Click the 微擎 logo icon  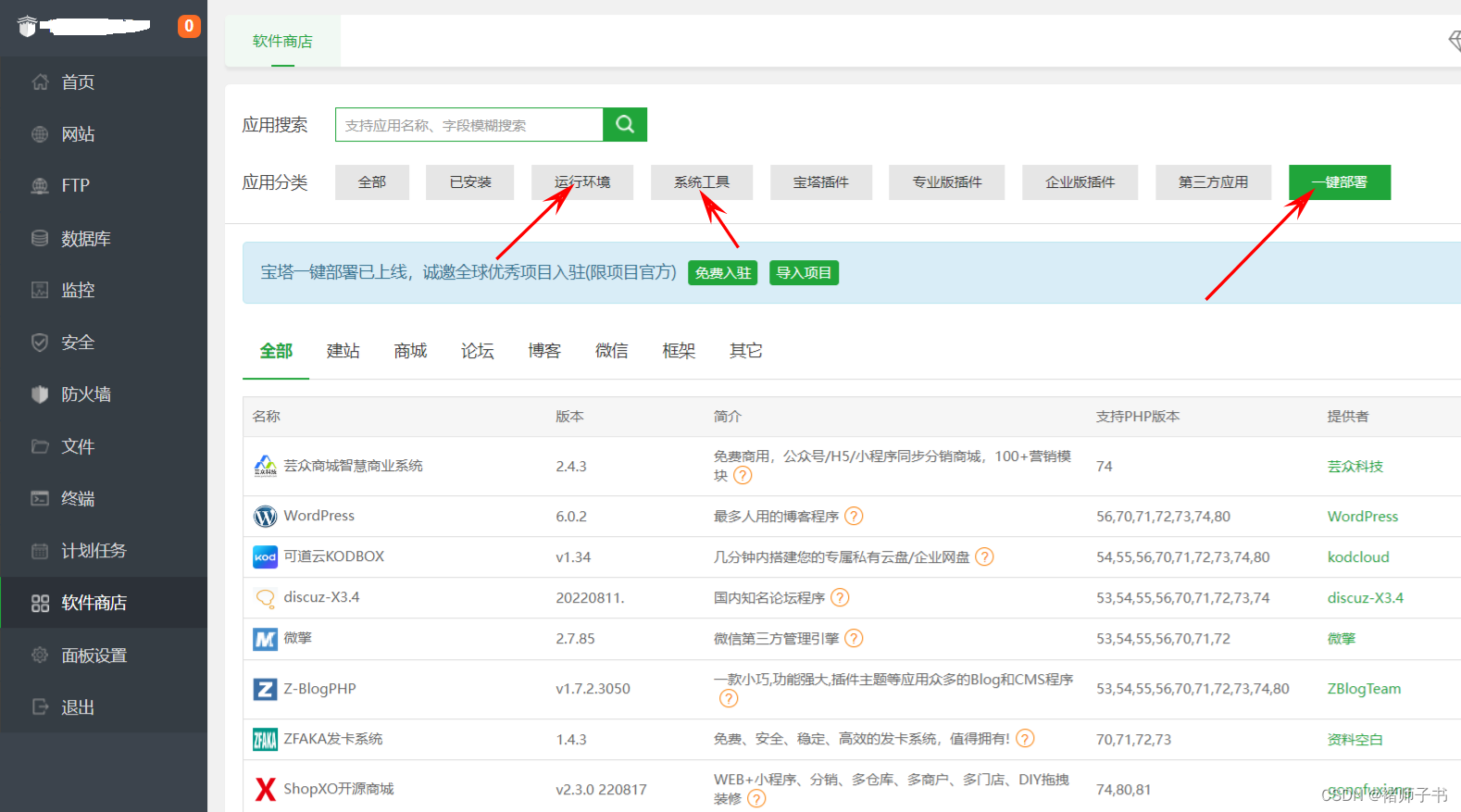266,639
